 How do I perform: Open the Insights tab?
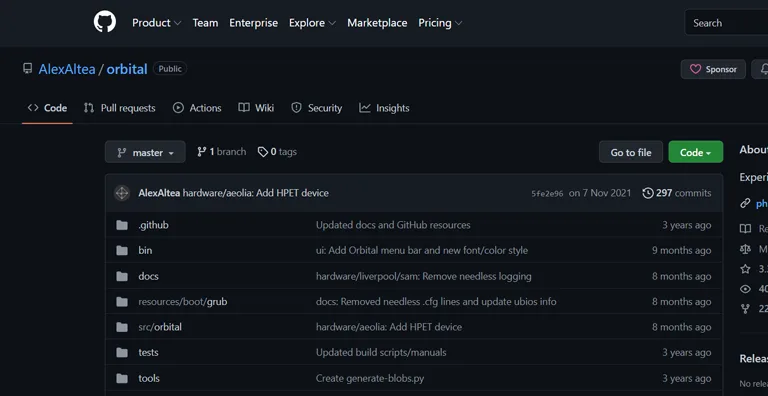(x=384, y=108)
